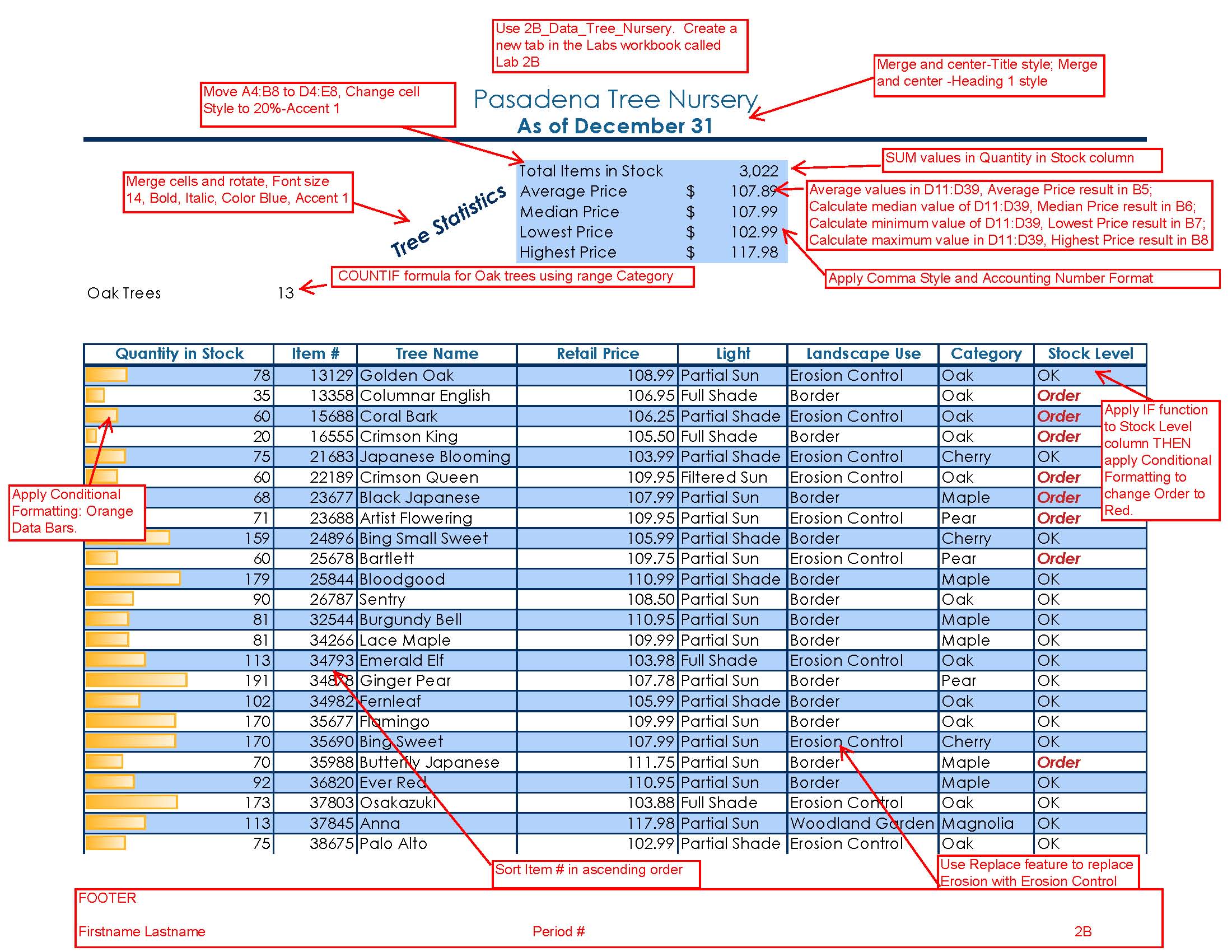Screen dimensions: 1232x952
Task: Select quantity 159 in Bing Small Sweet row
Action: (179, 538)
